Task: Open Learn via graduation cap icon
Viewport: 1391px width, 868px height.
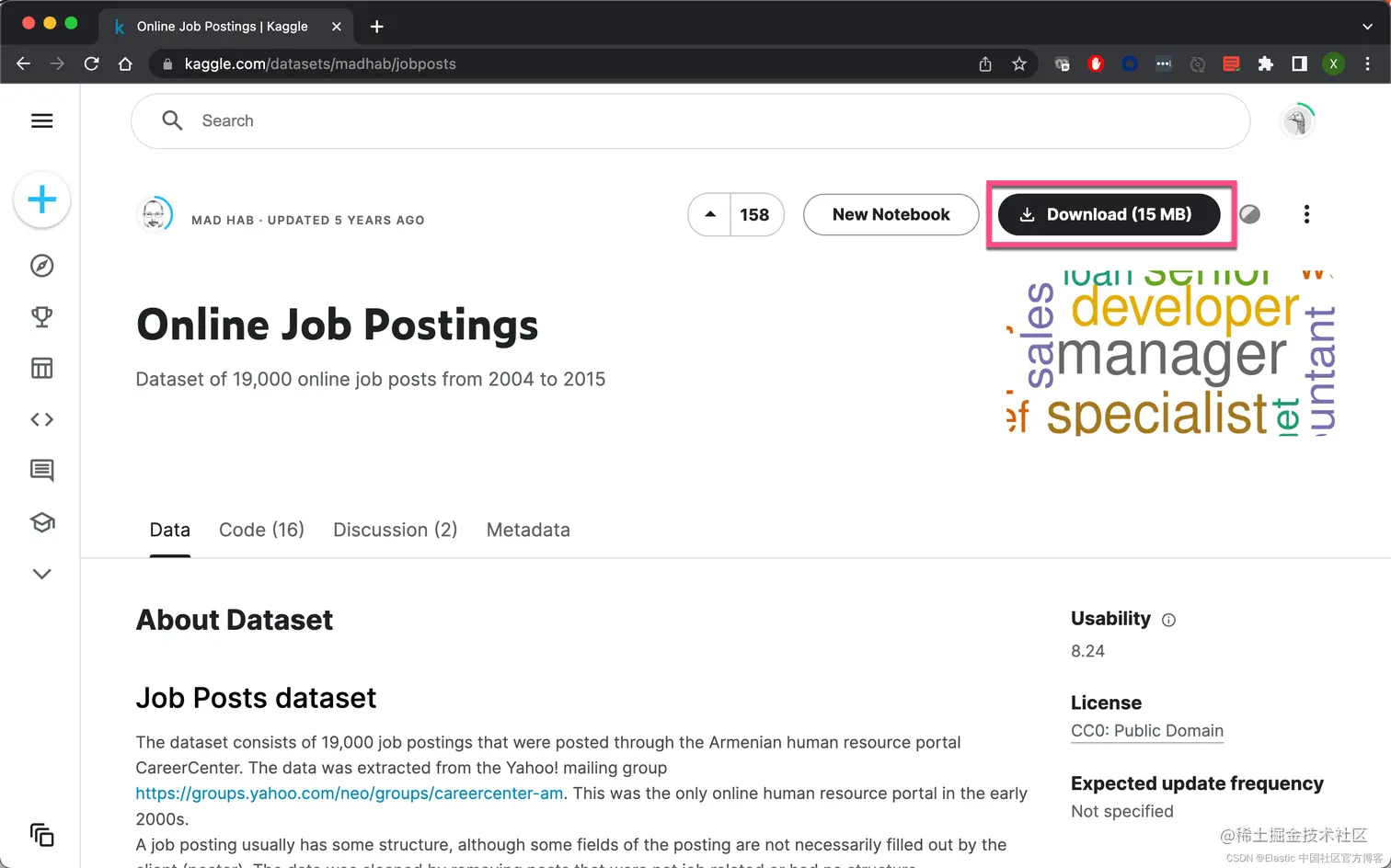Action: coord(42,522)
